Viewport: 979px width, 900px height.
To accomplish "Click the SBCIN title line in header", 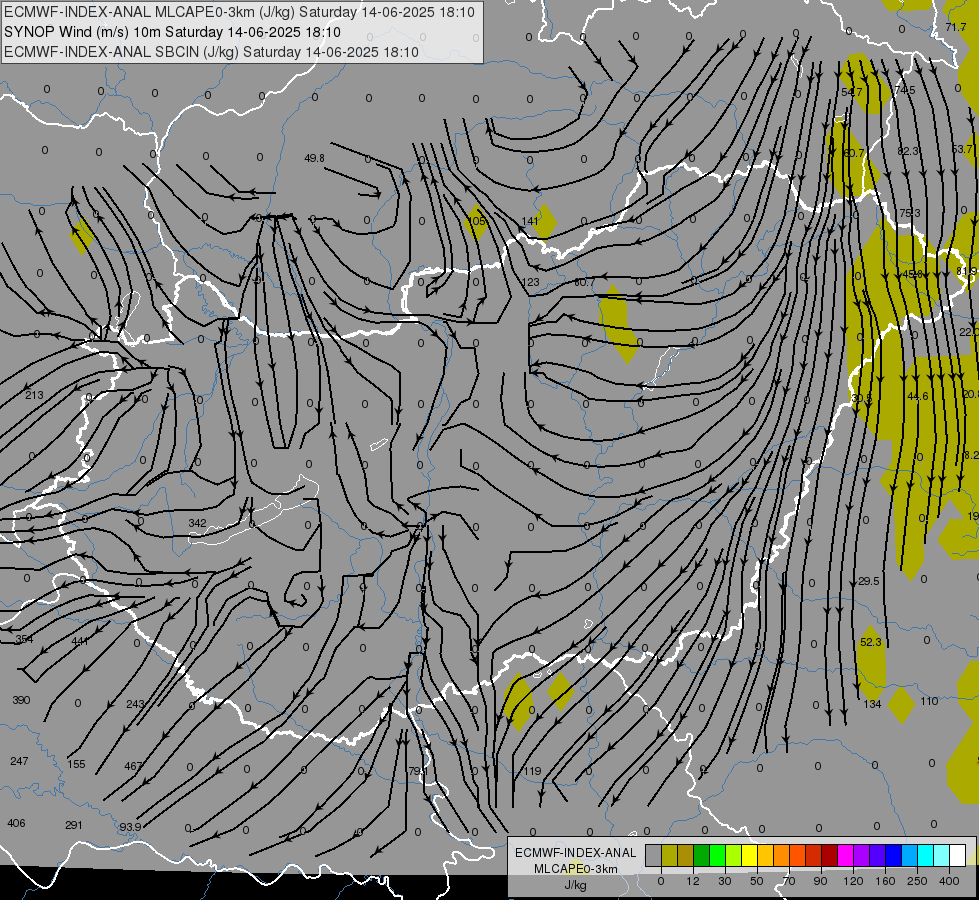I will tap(211, 52).
